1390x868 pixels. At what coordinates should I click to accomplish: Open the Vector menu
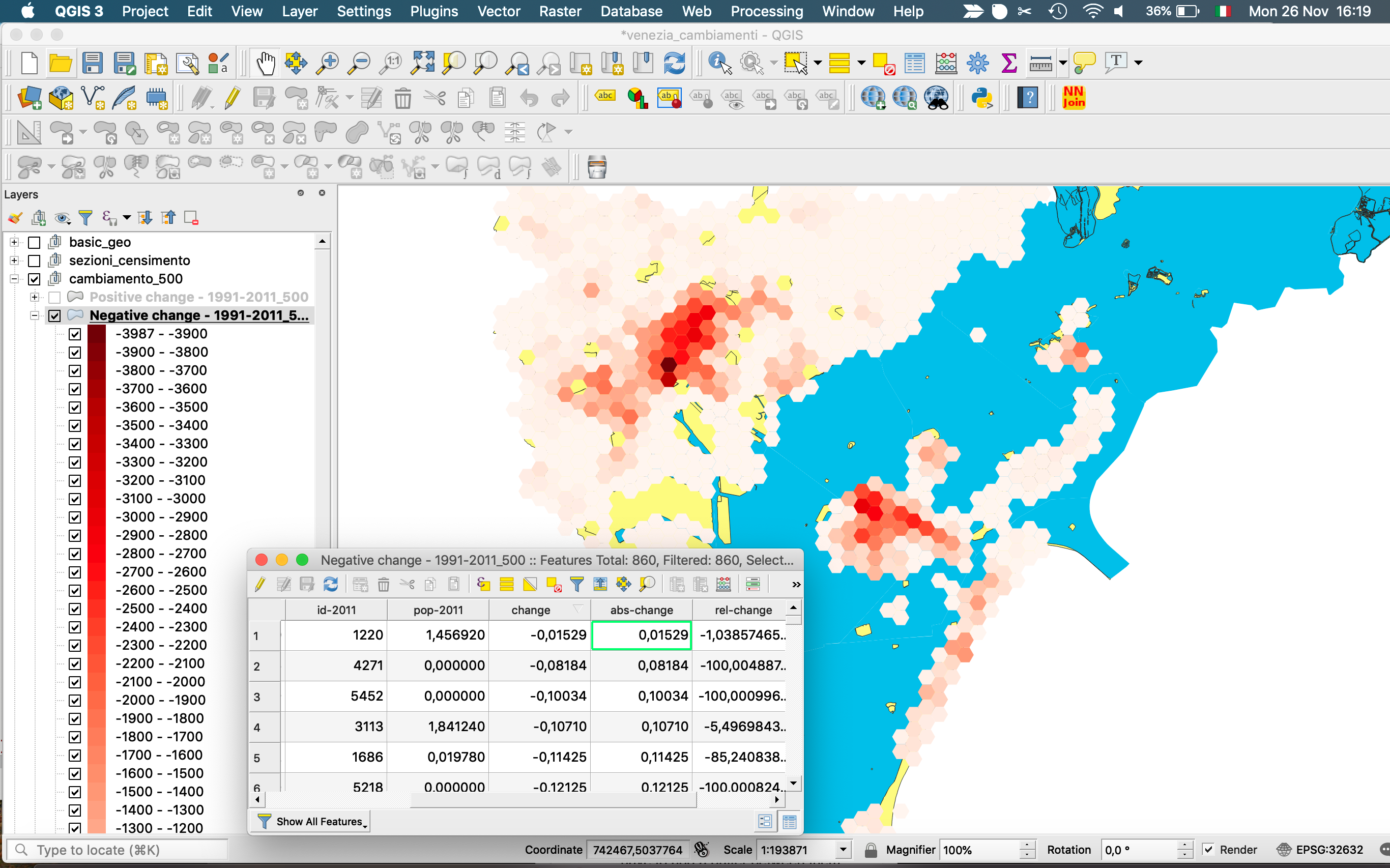[498, 11]
